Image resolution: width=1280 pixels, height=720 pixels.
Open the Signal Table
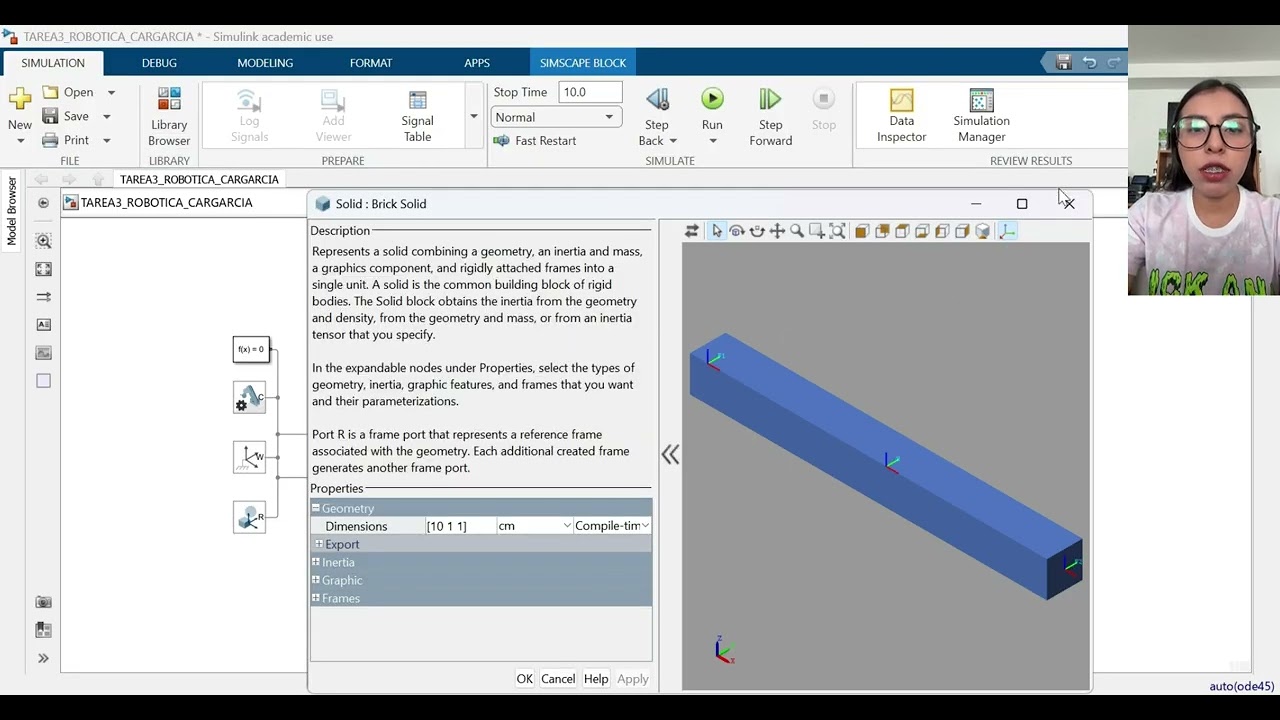pos(417,116)
